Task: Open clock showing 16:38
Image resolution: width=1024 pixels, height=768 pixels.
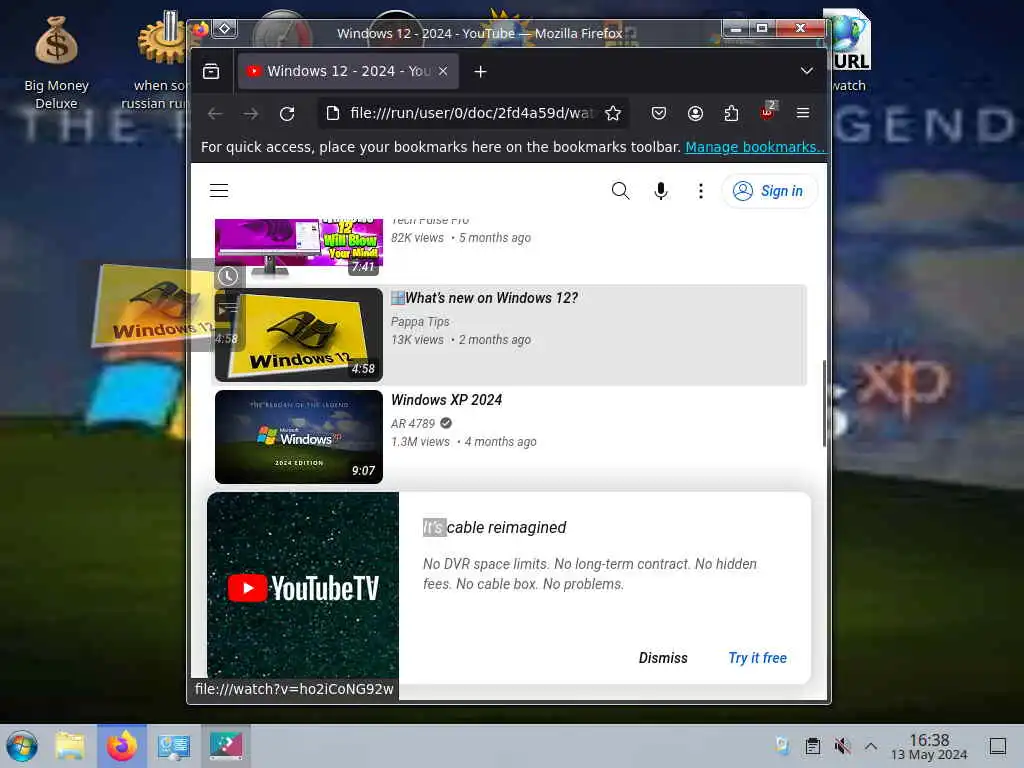Action: click(x=929, y=746)
